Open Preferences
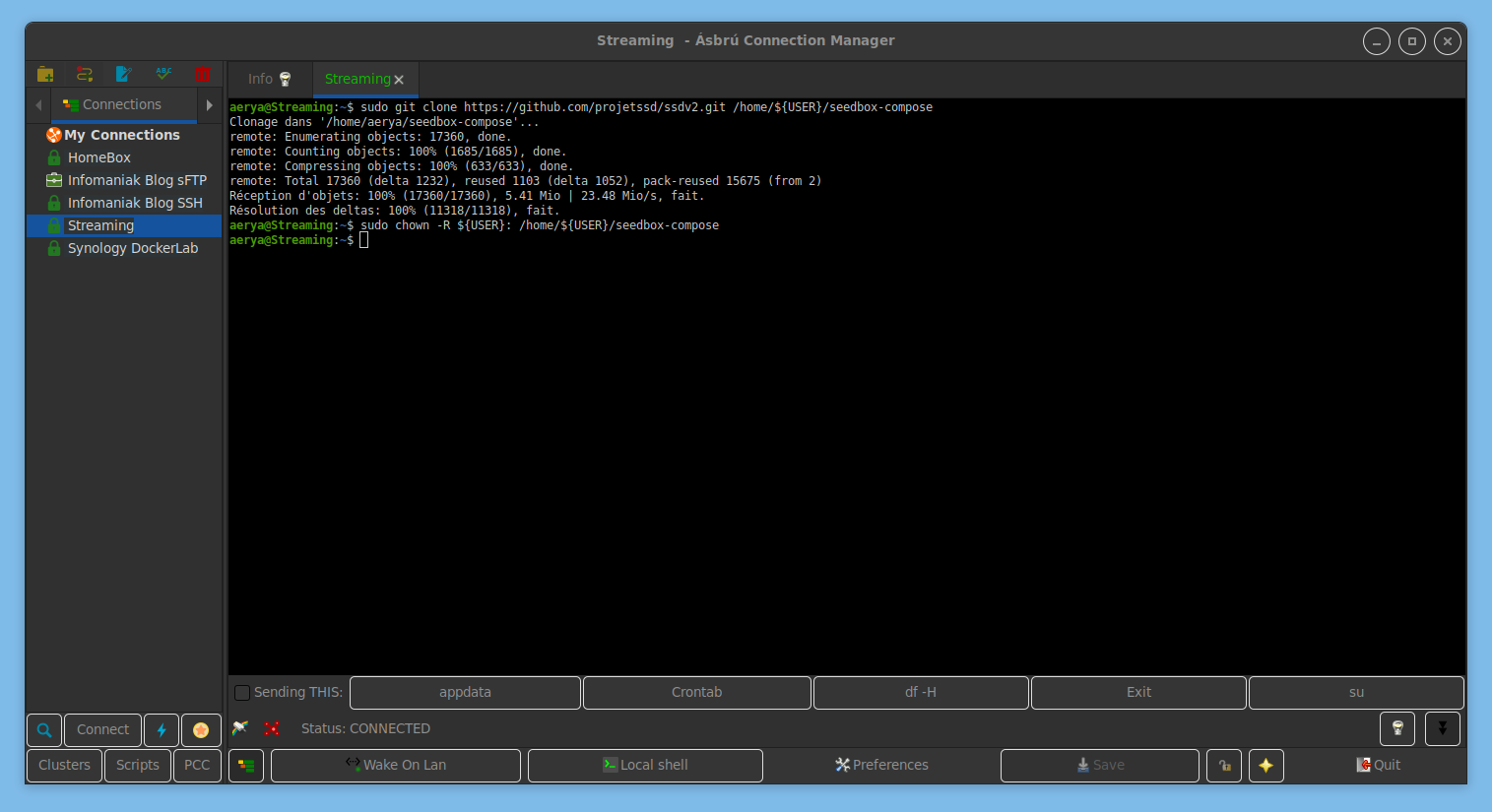 (x=881, y=766)
